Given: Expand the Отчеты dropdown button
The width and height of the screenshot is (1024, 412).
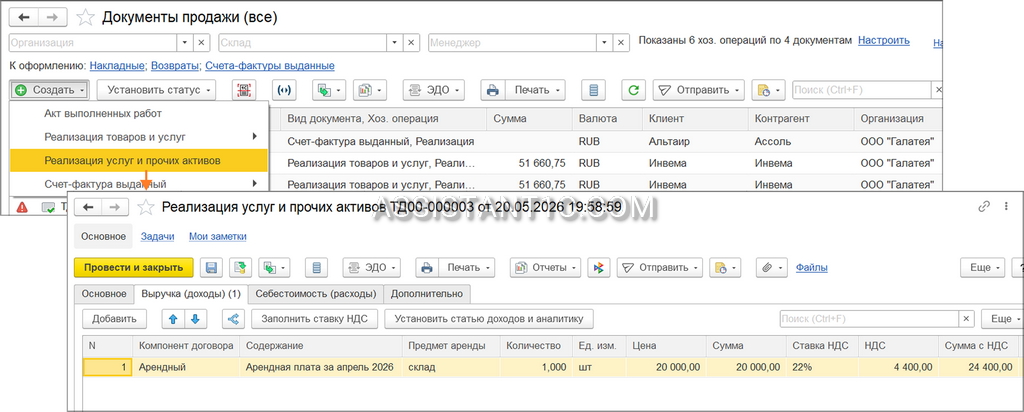Looking at the screenshot, I should pos(545,267).
